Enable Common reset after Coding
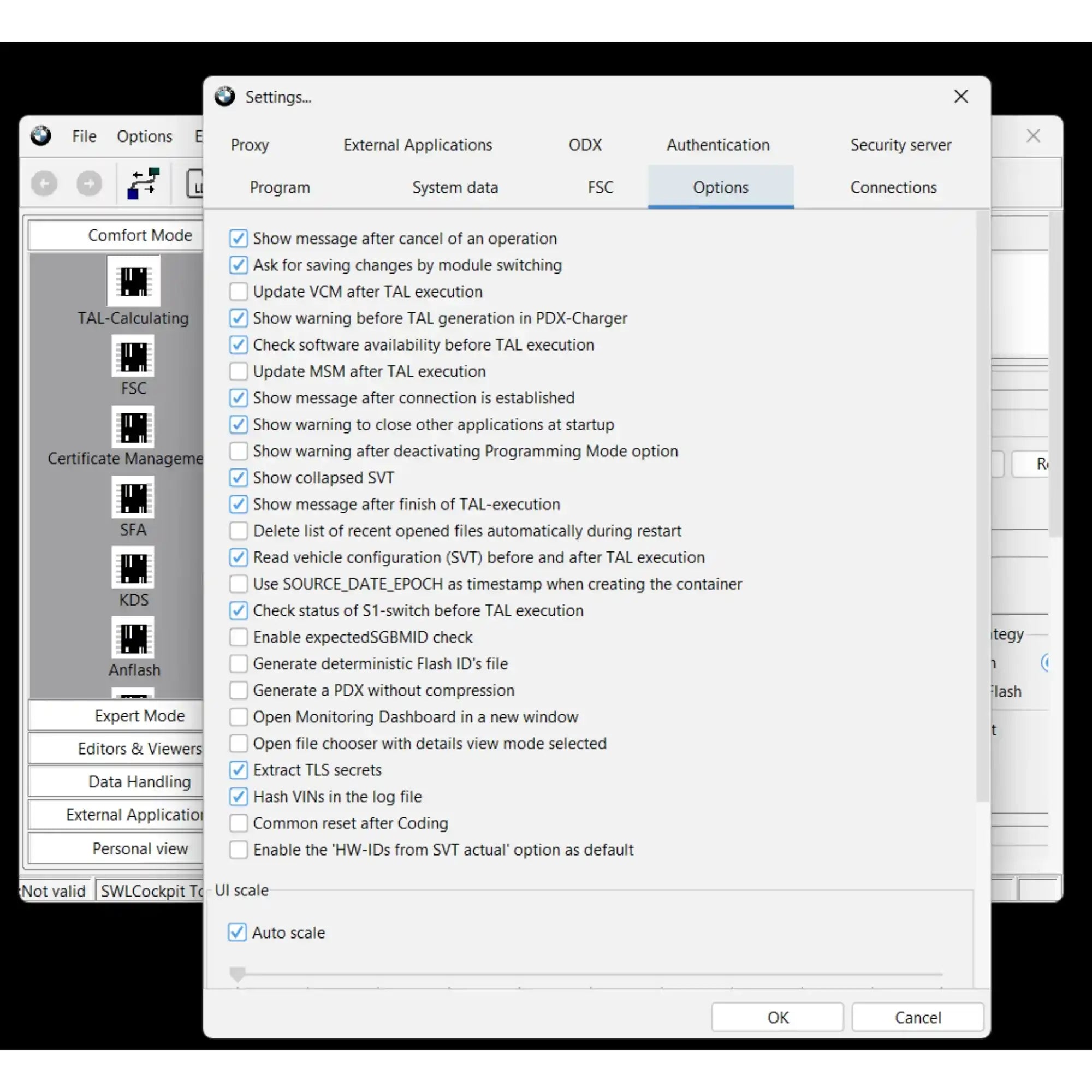The width and height of the screenshot is (1092, 1092). pos(239,823)
